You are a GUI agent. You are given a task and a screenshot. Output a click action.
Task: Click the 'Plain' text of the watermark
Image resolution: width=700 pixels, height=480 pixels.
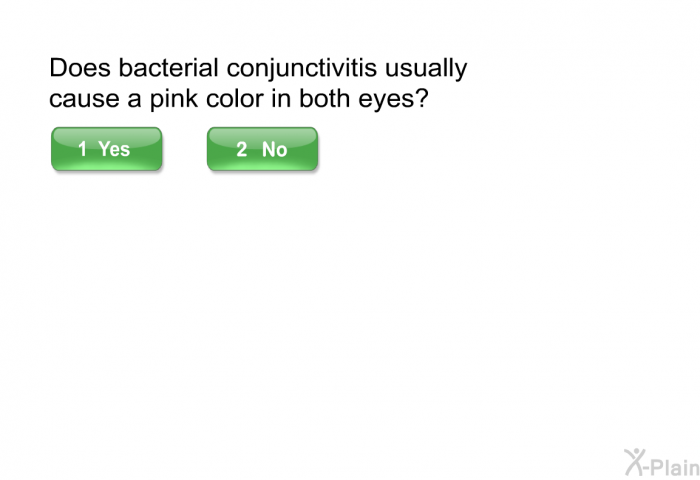coord(677,467)
